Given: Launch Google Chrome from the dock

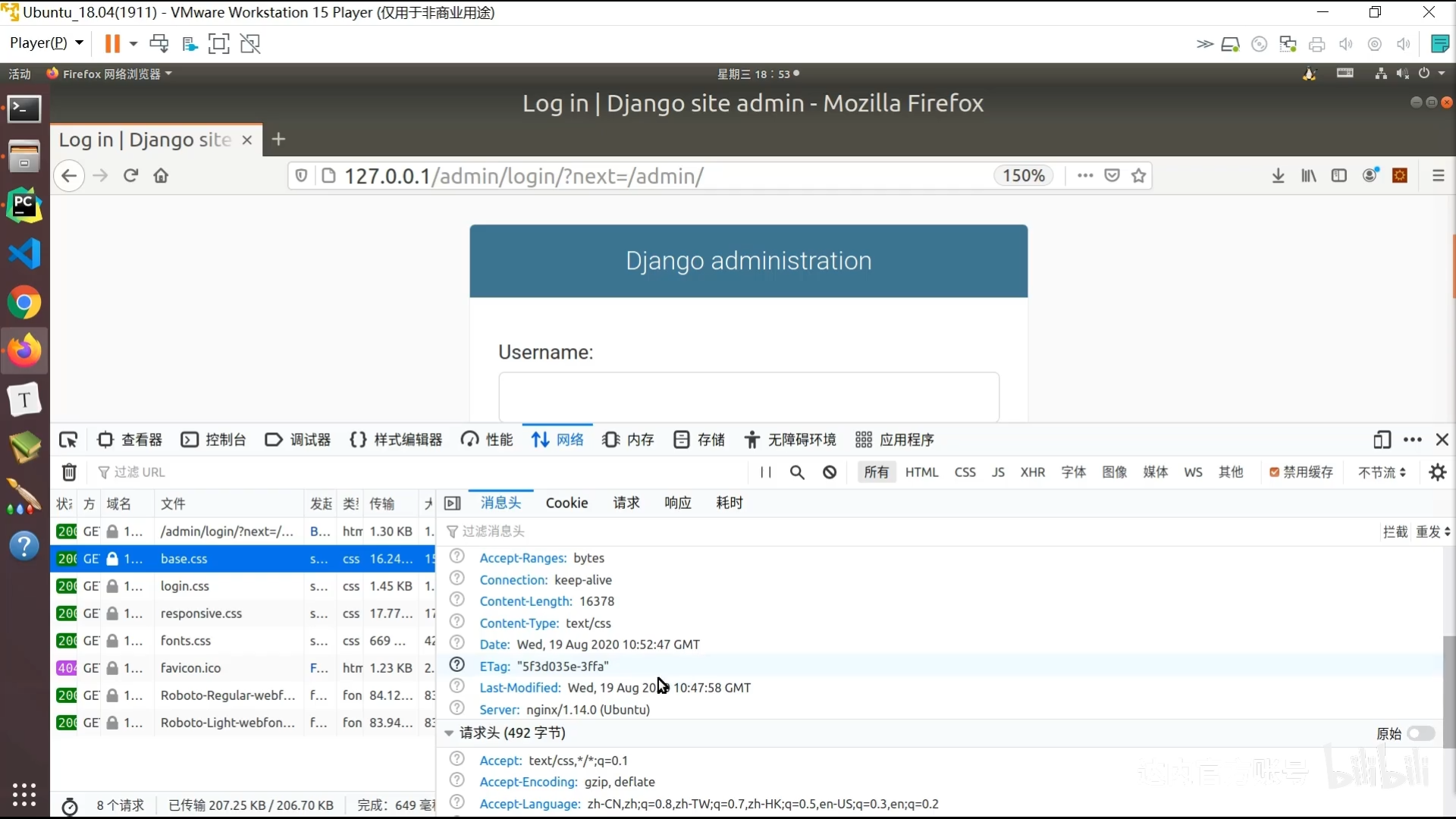Looking at the screenshot, I should click(x=24, y=303).
